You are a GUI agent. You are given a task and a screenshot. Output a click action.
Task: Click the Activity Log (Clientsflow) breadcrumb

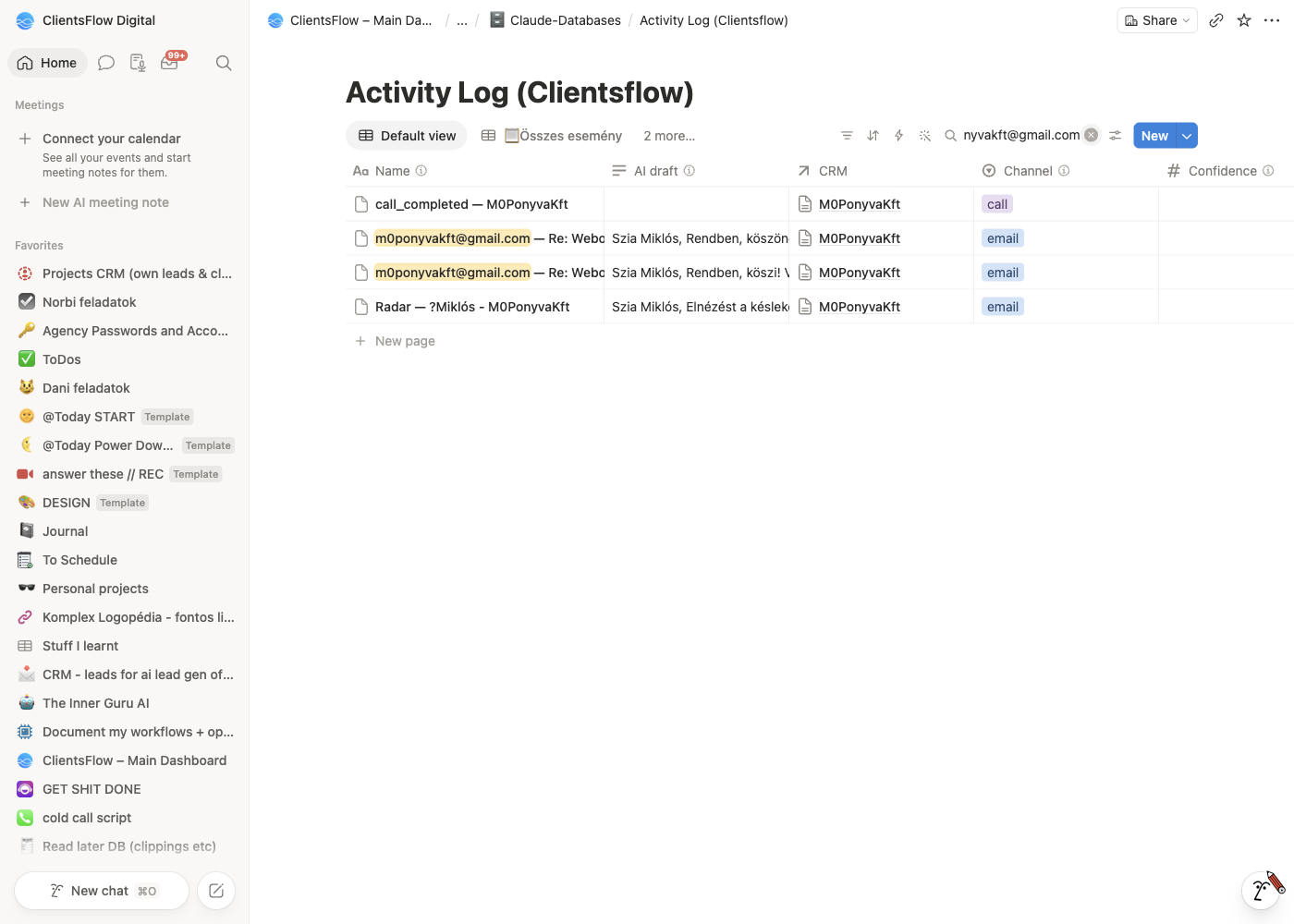[714, 20]
